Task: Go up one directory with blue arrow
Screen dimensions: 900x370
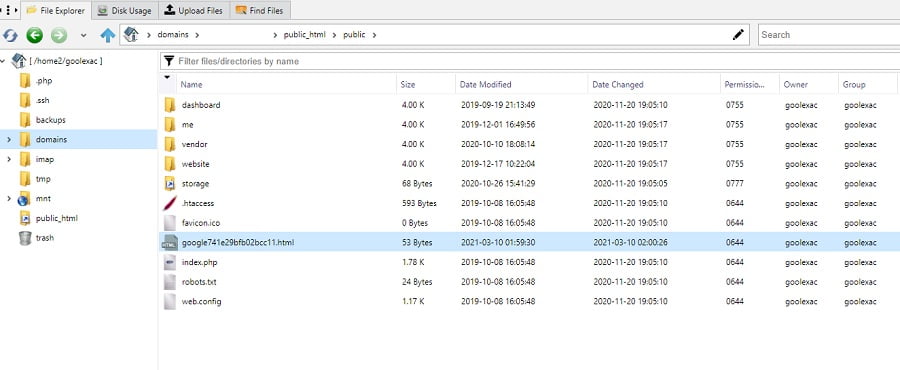Action: (x=107, y=36)
